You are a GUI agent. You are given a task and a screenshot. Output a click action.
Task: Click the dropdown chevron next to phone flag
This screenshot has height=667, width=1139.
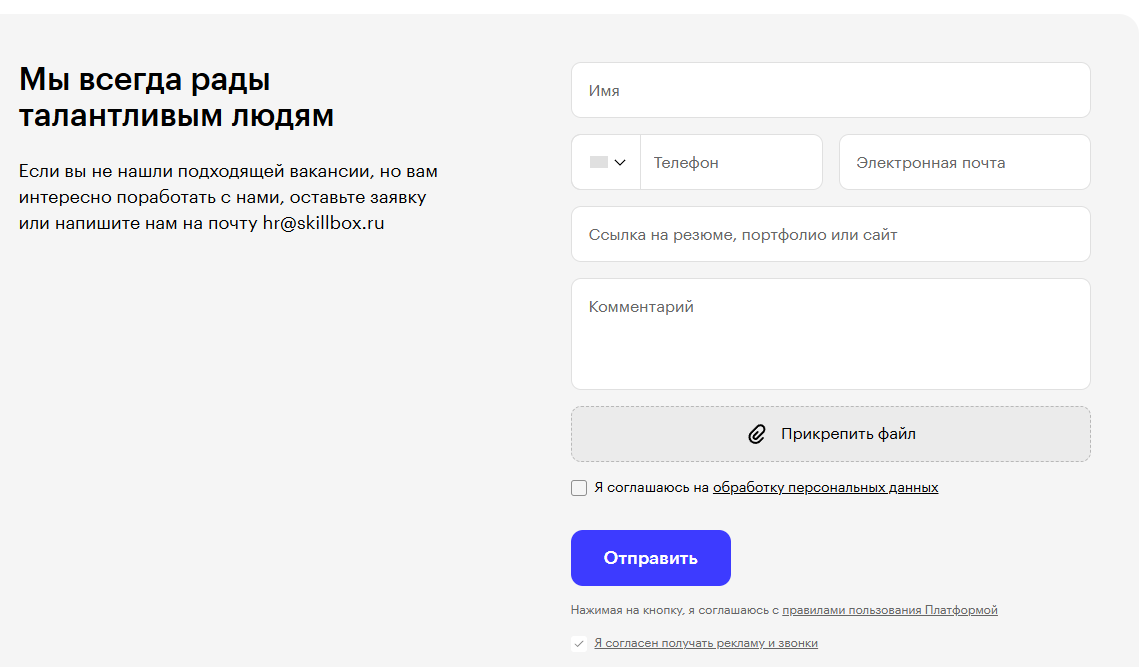click(x=617, y=161)
